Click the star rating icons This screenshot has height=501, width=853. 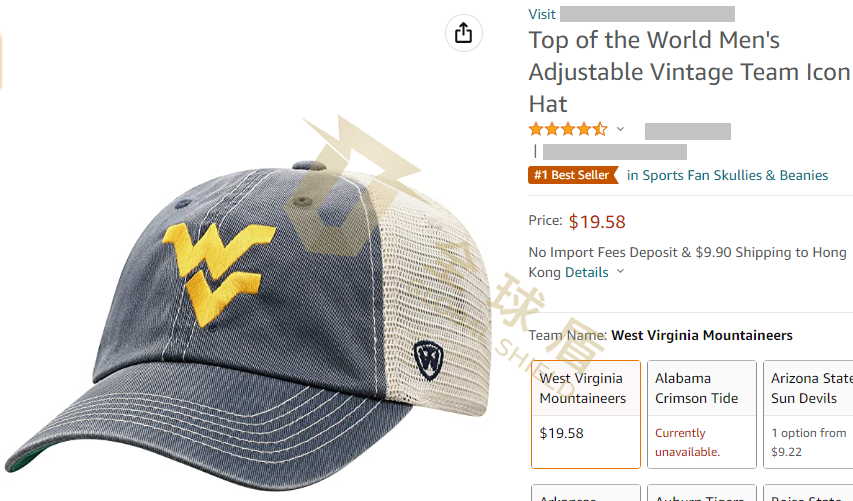[x=568, y=129]
